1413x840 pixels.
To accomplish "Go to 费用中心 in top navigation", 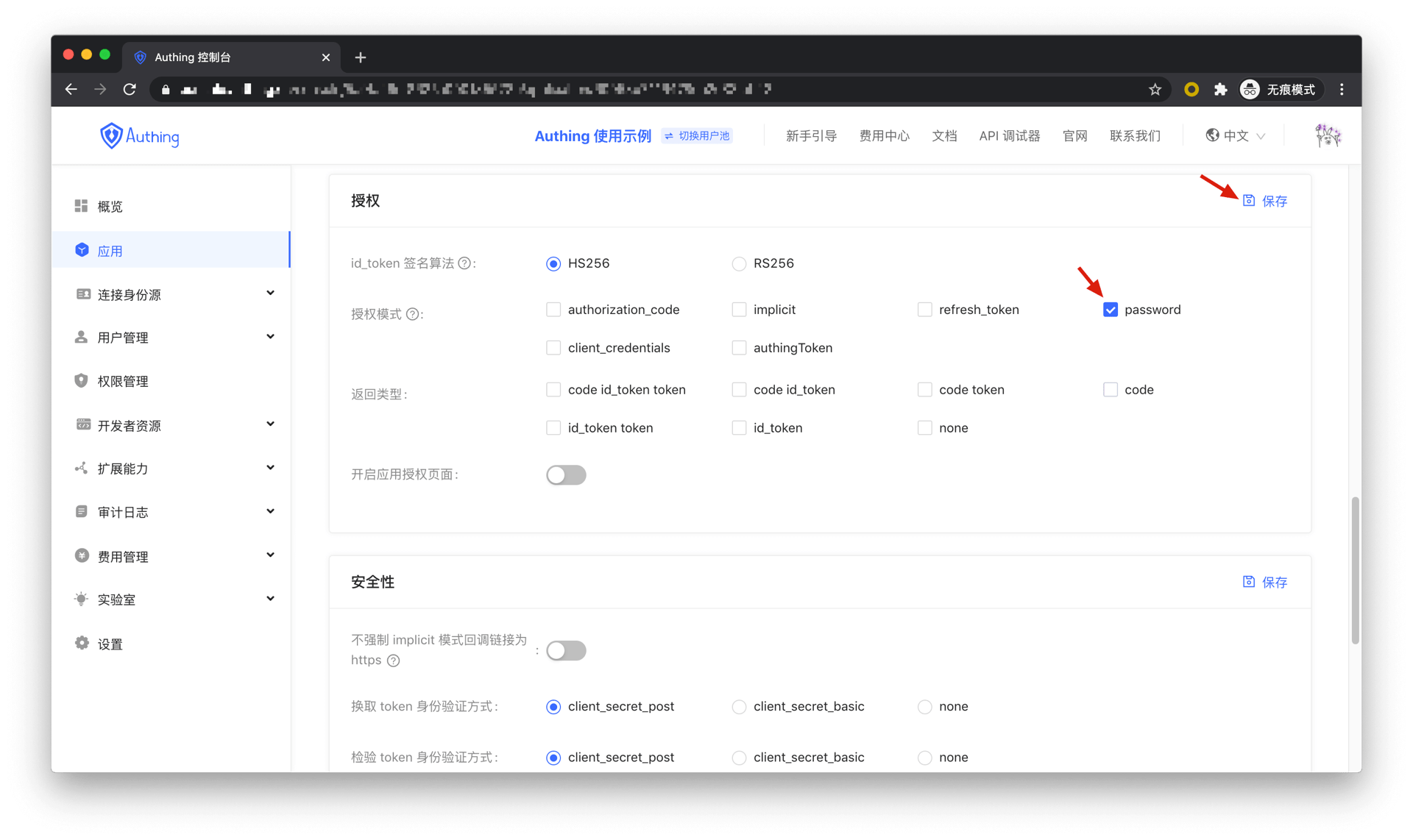I will point(884,136).
